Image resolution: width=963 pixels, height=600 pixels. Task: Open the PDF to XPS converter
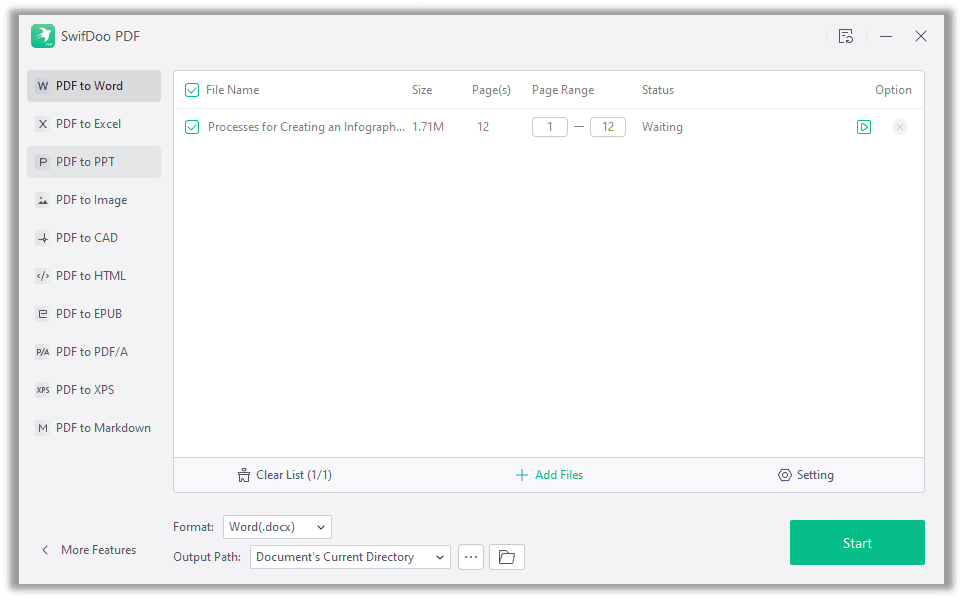(x=94, y=391)
